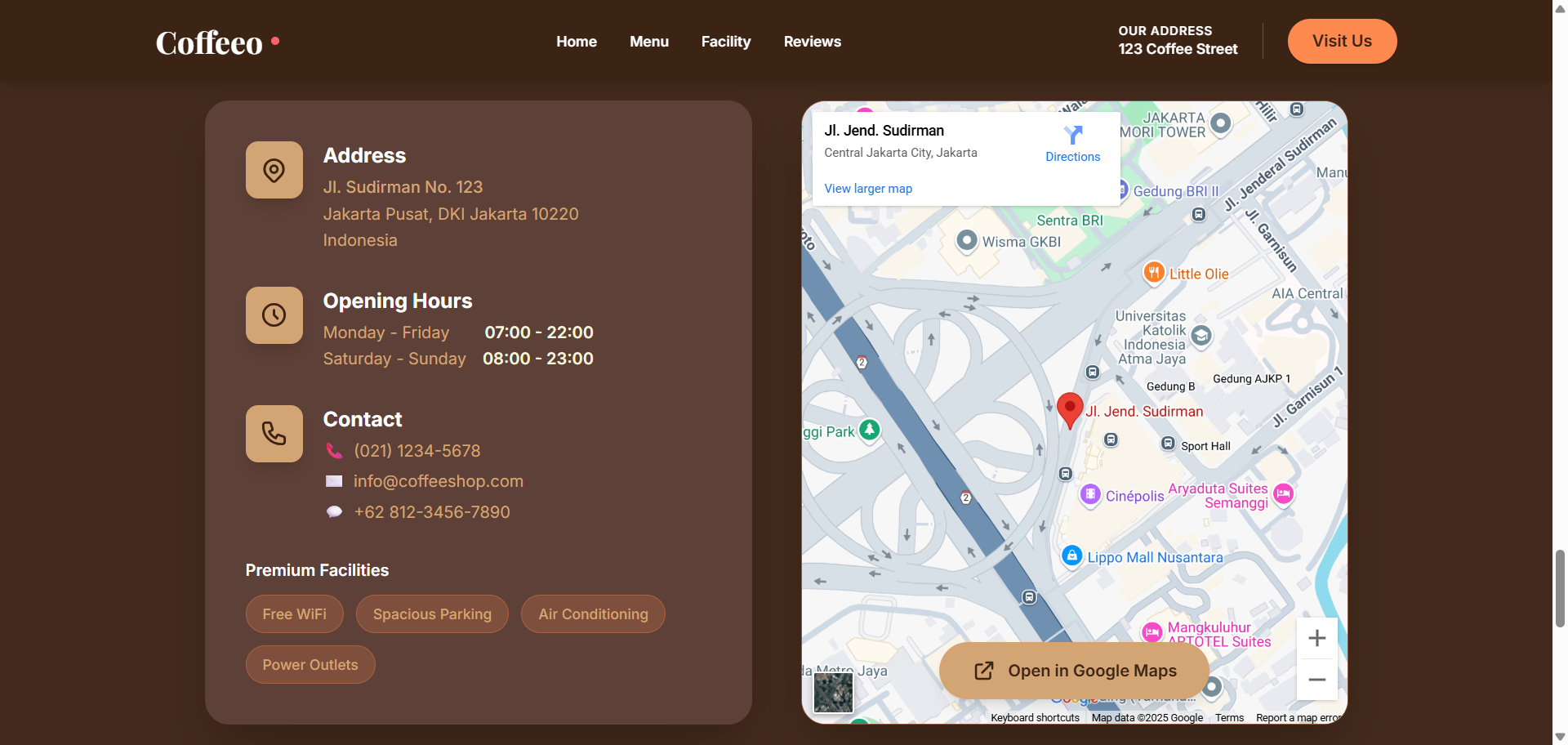Click the Lippo Mall Nusantara shopping icon
The height and width of the screenshot is (745, 1568).
(x=1071, y=555)
